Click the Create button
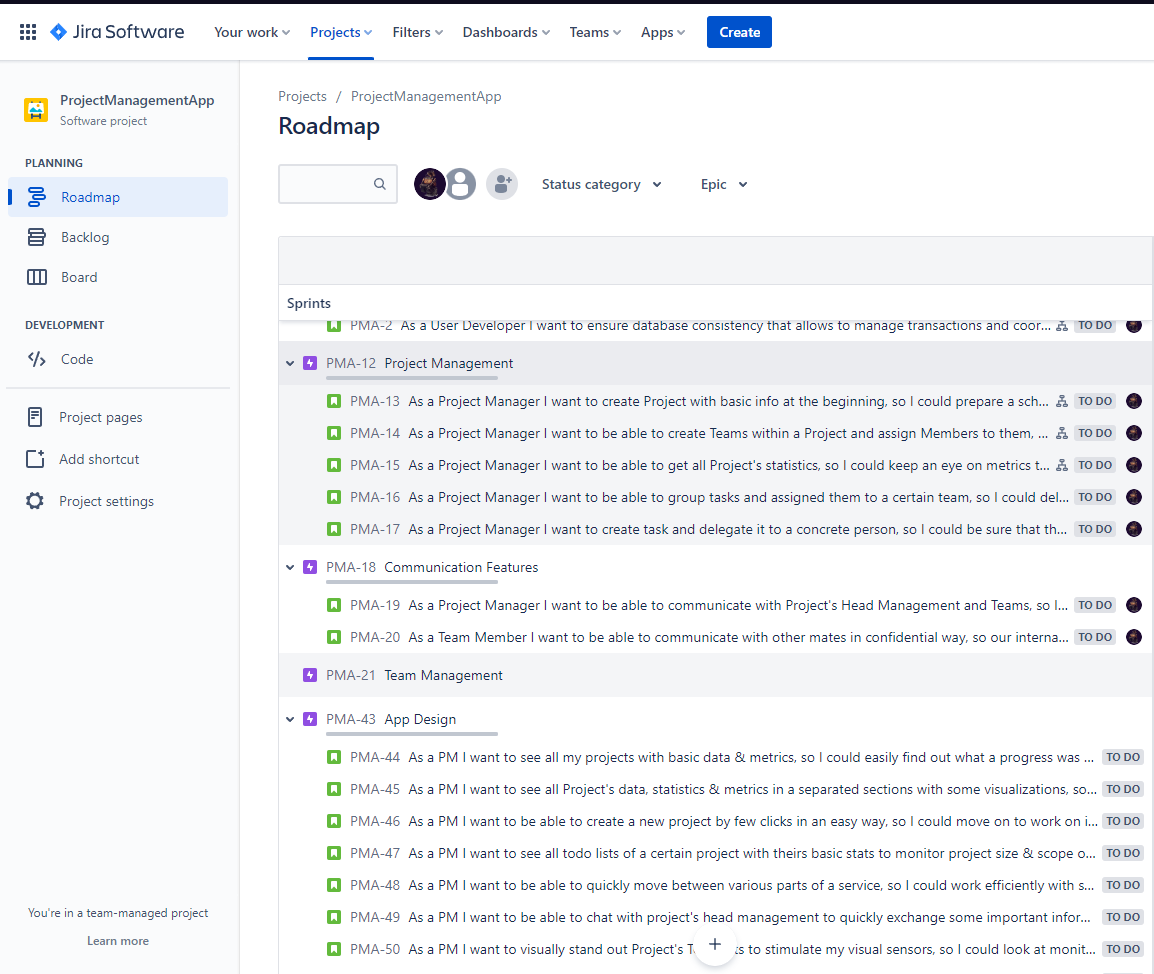This screenshot has width=1154, height=974. 739,32
